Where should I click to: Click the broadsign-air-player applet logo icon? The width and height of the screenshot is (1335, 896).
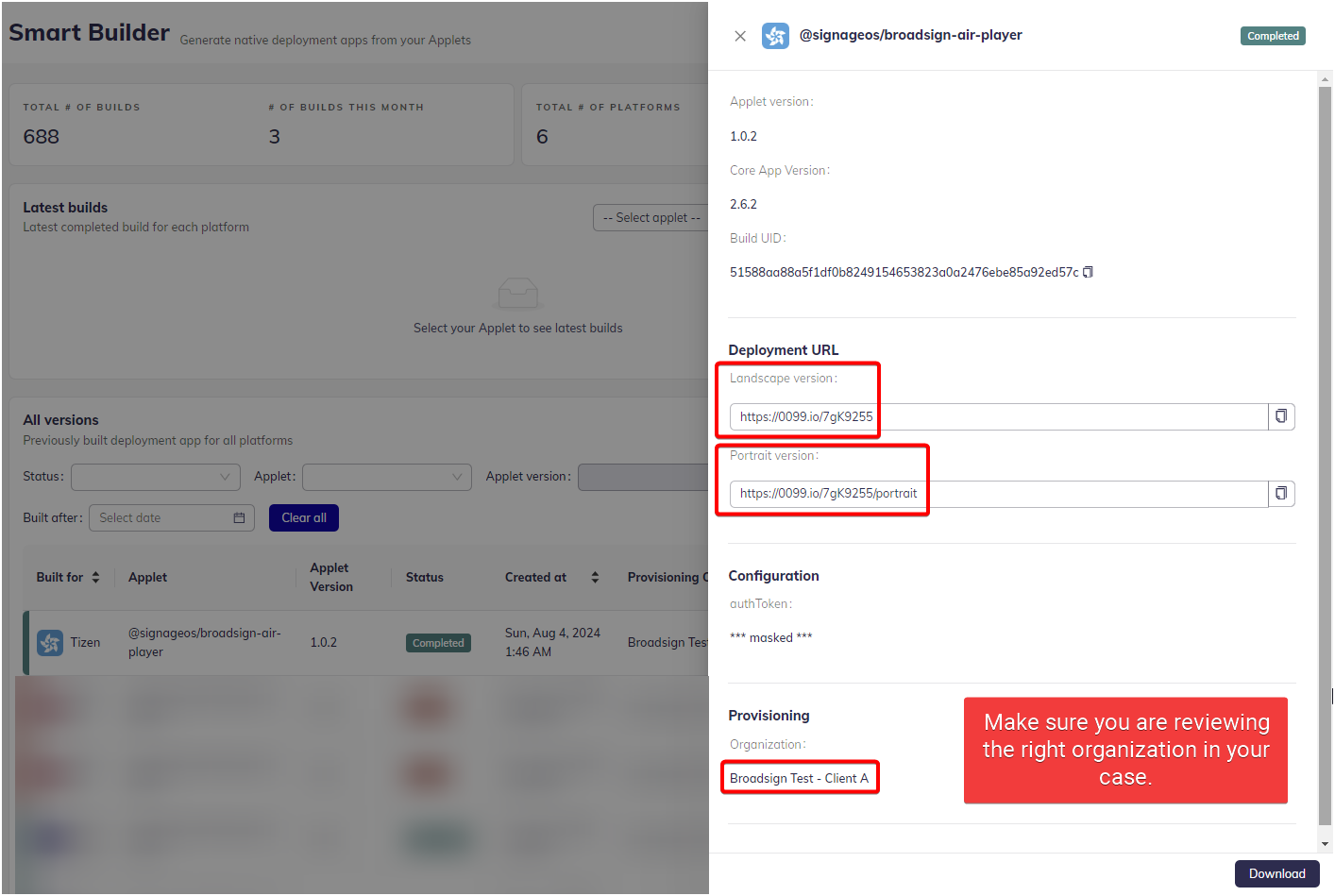775,36
